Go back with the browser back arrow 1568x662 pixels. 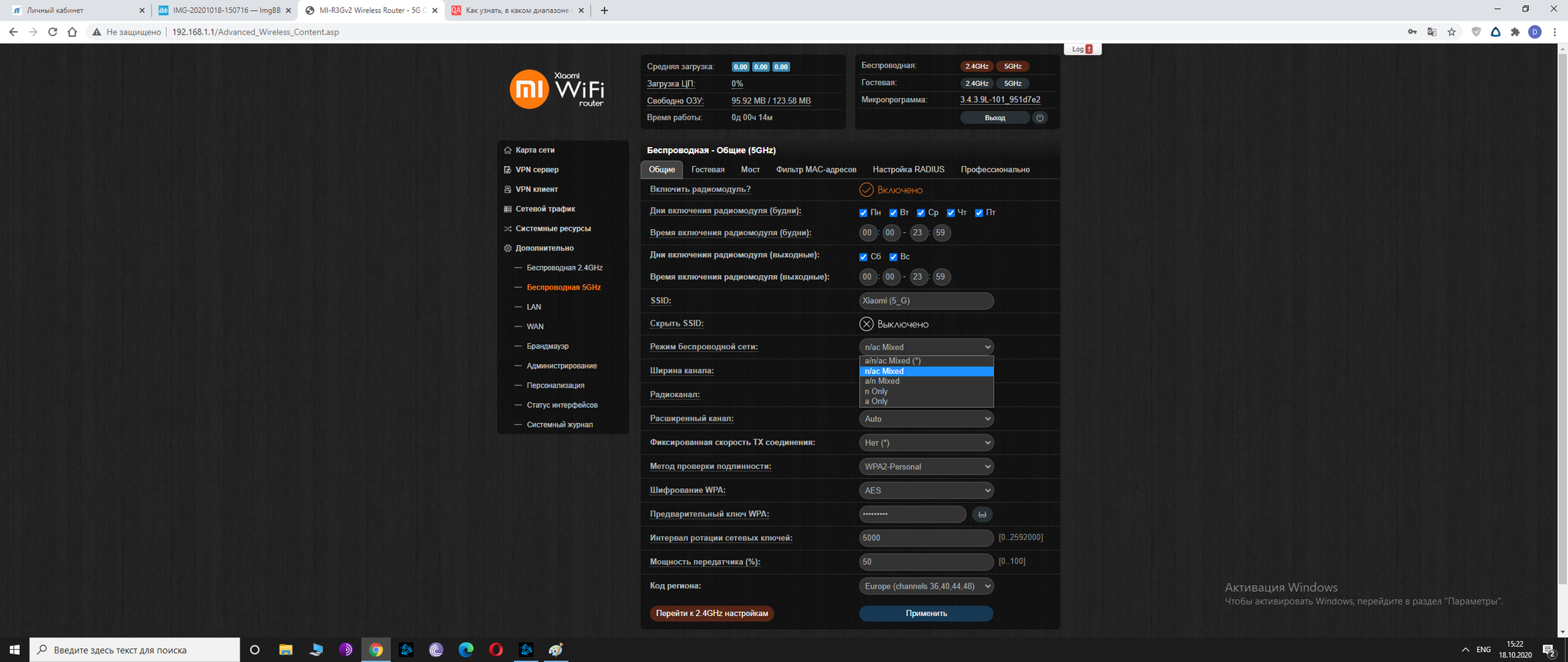[13, 32]
